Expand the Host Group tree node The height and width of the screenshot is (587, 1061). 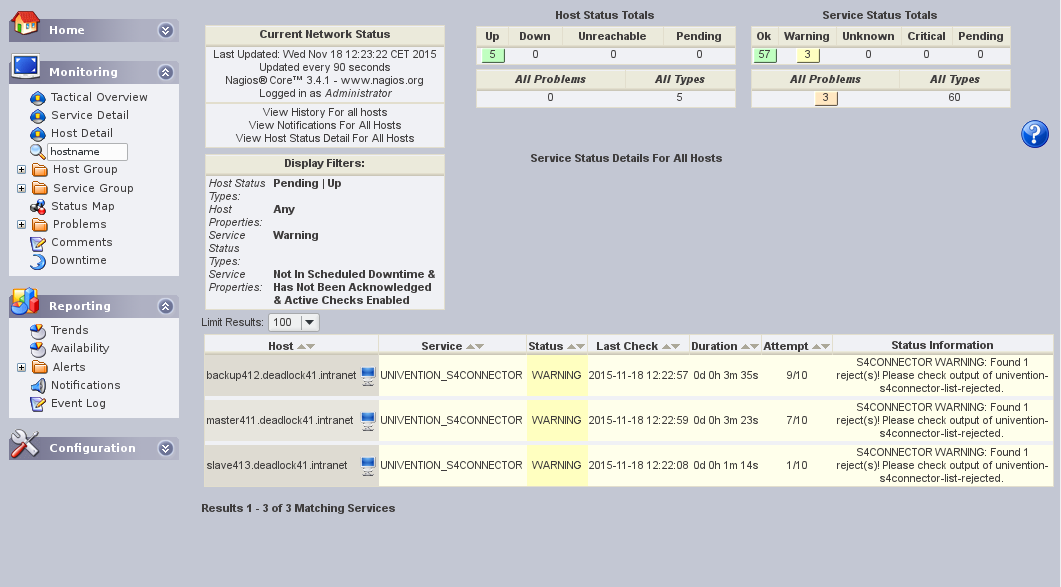click(22, 170)
